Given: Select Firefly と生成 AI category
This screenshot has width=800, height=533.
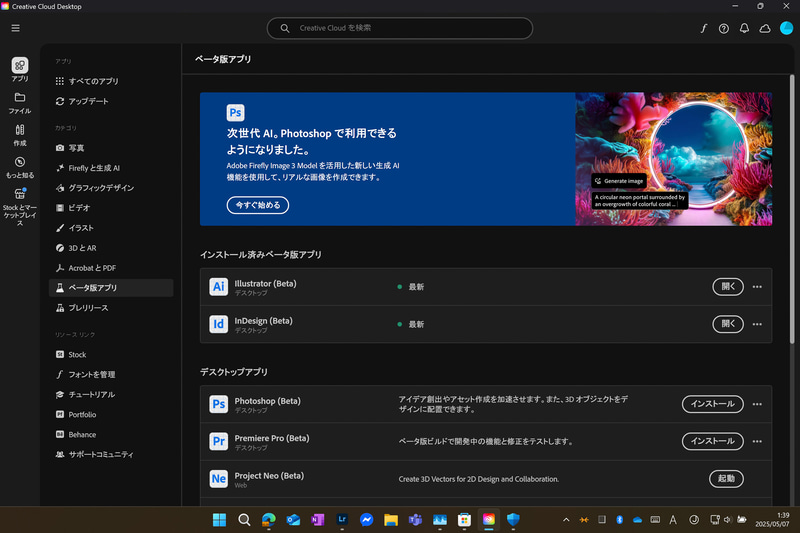Looking at the screenshot, I should point(111,168).
